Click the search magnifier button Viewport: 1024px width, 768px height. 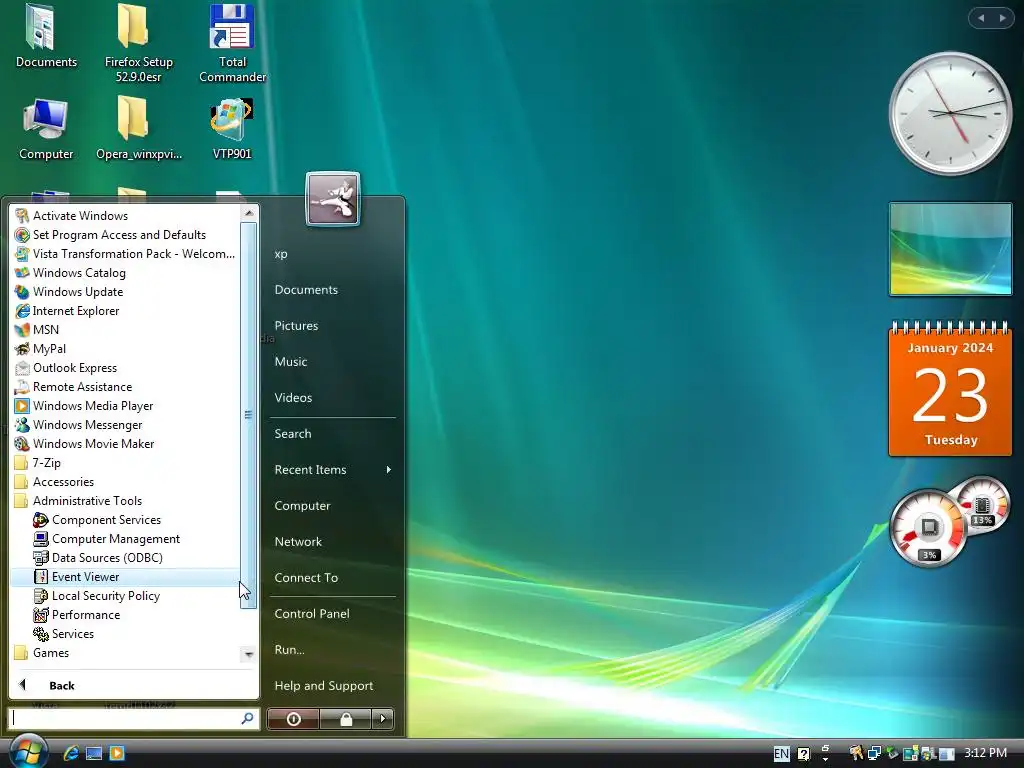click(248, 718)
